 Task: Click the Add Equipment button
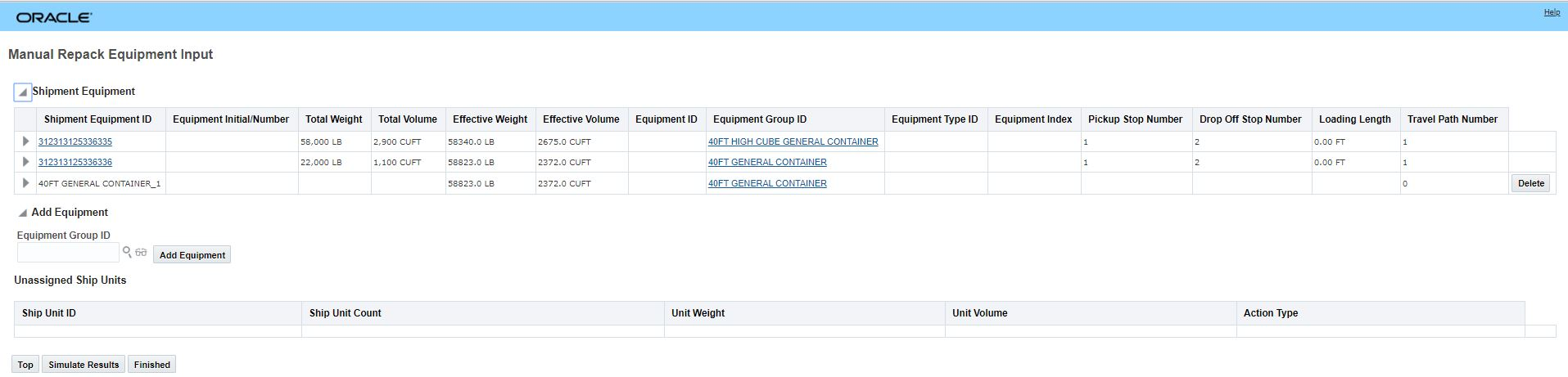click(x=192, y=255)
